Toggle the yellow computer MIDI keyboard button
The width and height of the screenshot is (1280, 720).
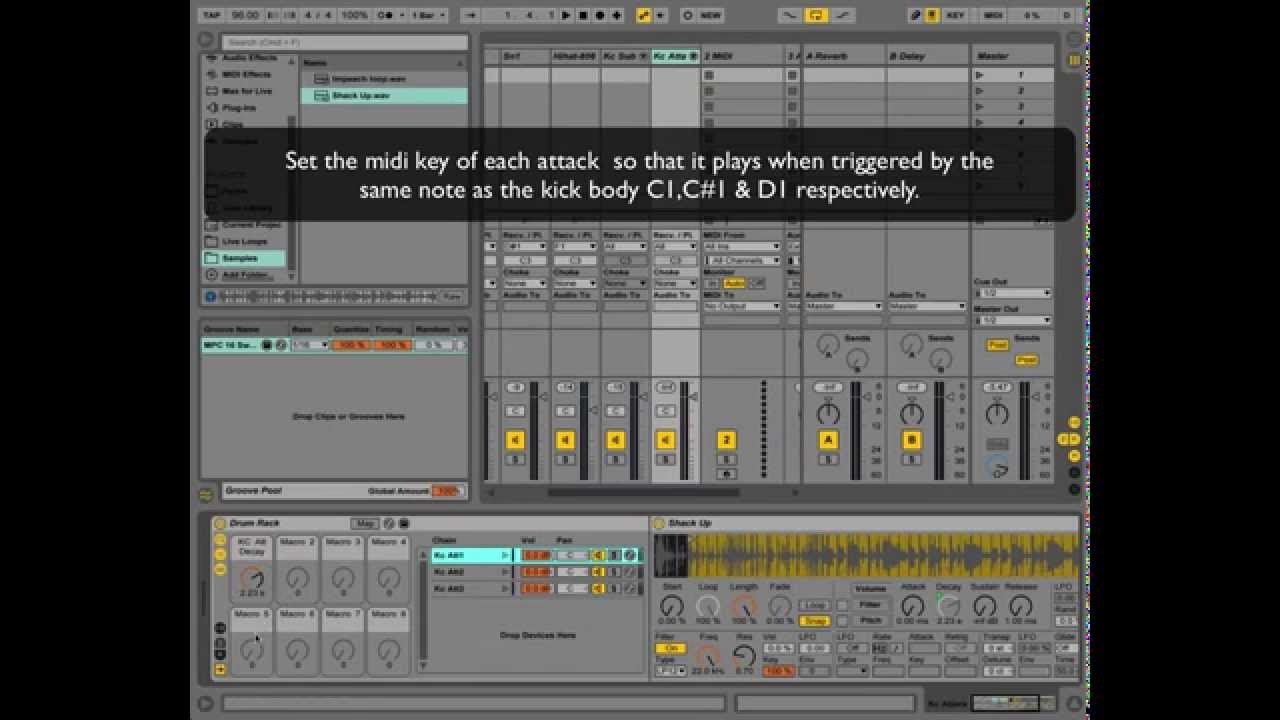932,15
